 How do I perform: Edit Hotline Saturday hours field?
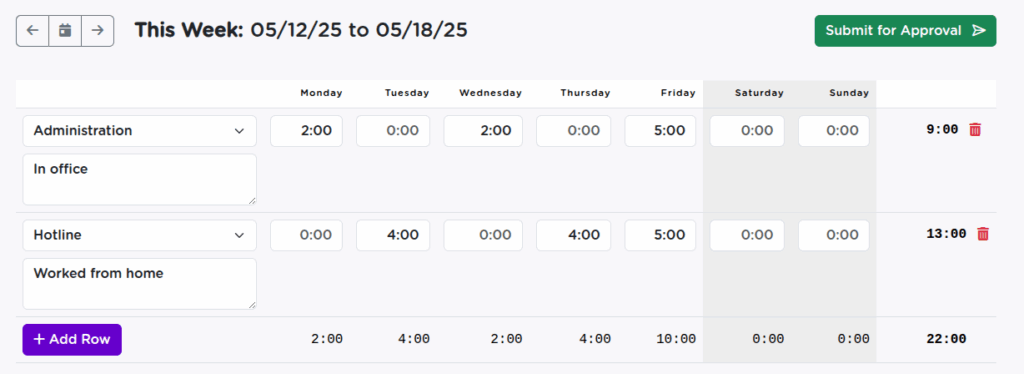pyautogui.click(x=747, y=235)
